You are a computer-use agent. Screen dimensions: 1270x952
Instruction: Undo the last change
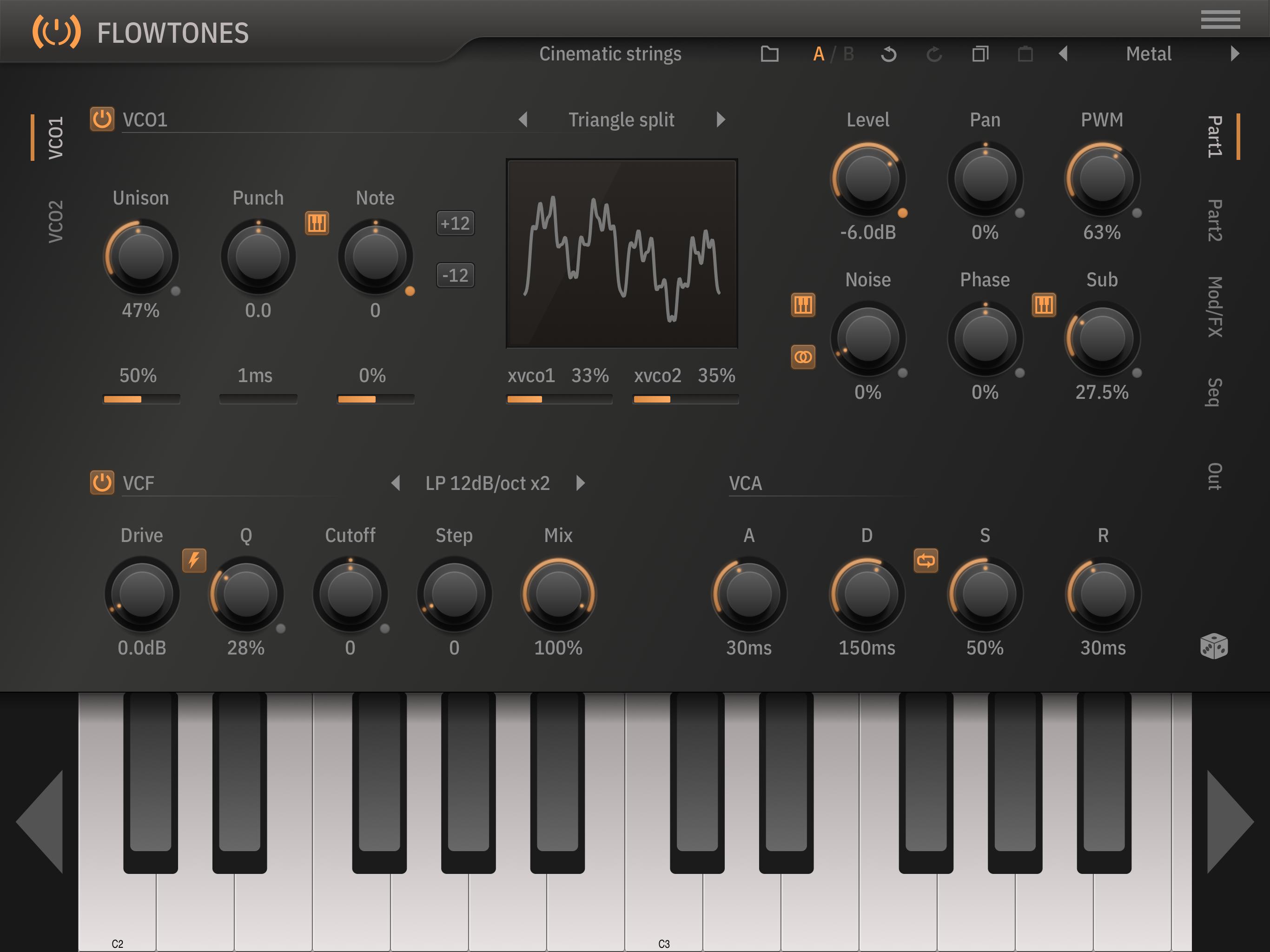pos(888,54)
